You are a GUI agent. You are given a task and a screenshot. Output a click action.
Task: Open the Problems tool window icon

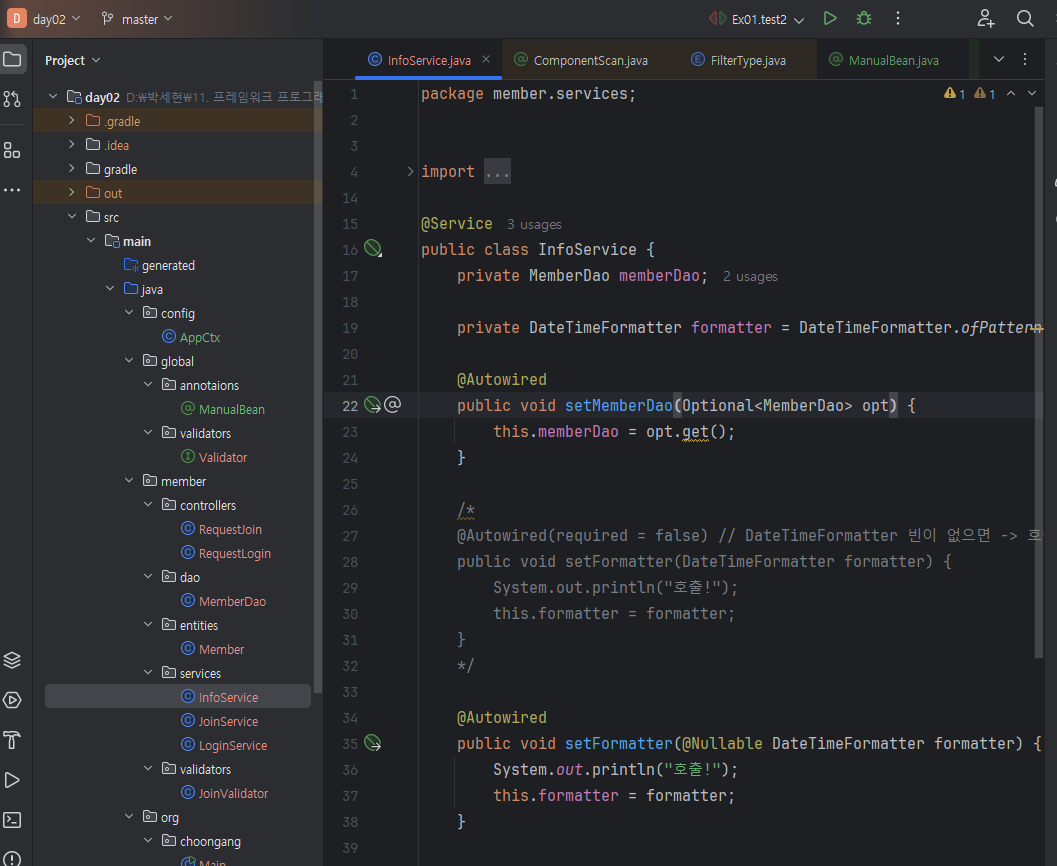pyautogui.click(x=12, y=858)
